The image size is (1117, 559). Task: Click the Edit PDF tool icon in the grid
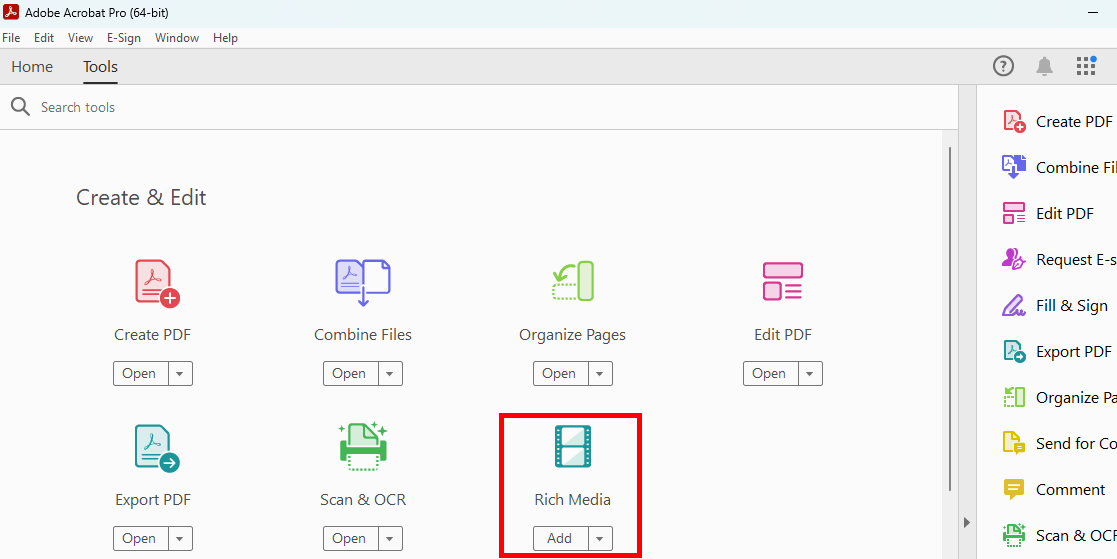782,281
